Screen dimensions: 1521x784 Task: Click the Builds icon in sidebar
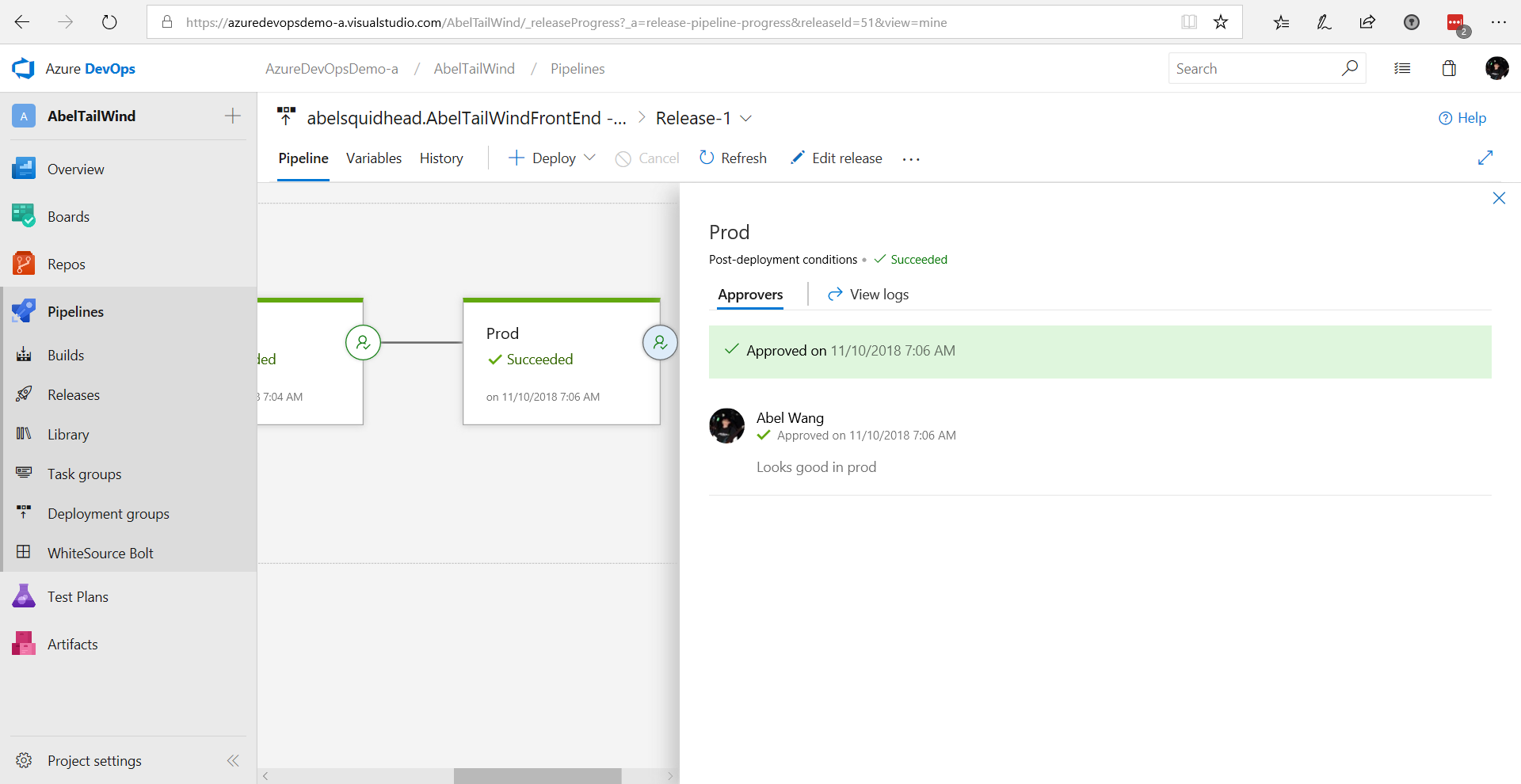click(x=24, y=355)
